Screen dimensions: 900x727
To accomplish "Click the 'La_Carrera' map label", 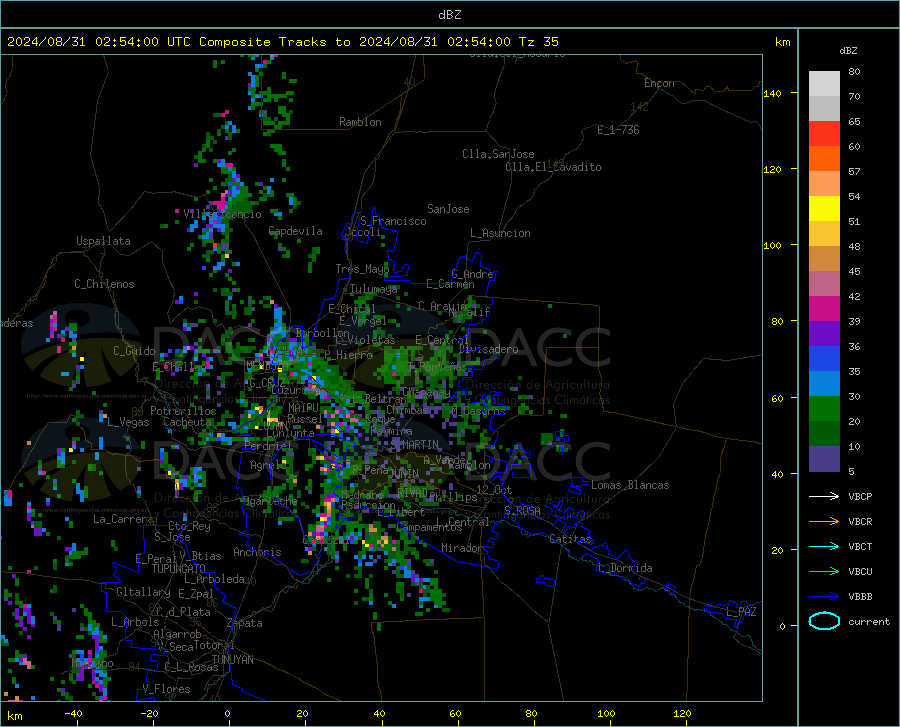I will pyautogui.click(x=123, y=519).
